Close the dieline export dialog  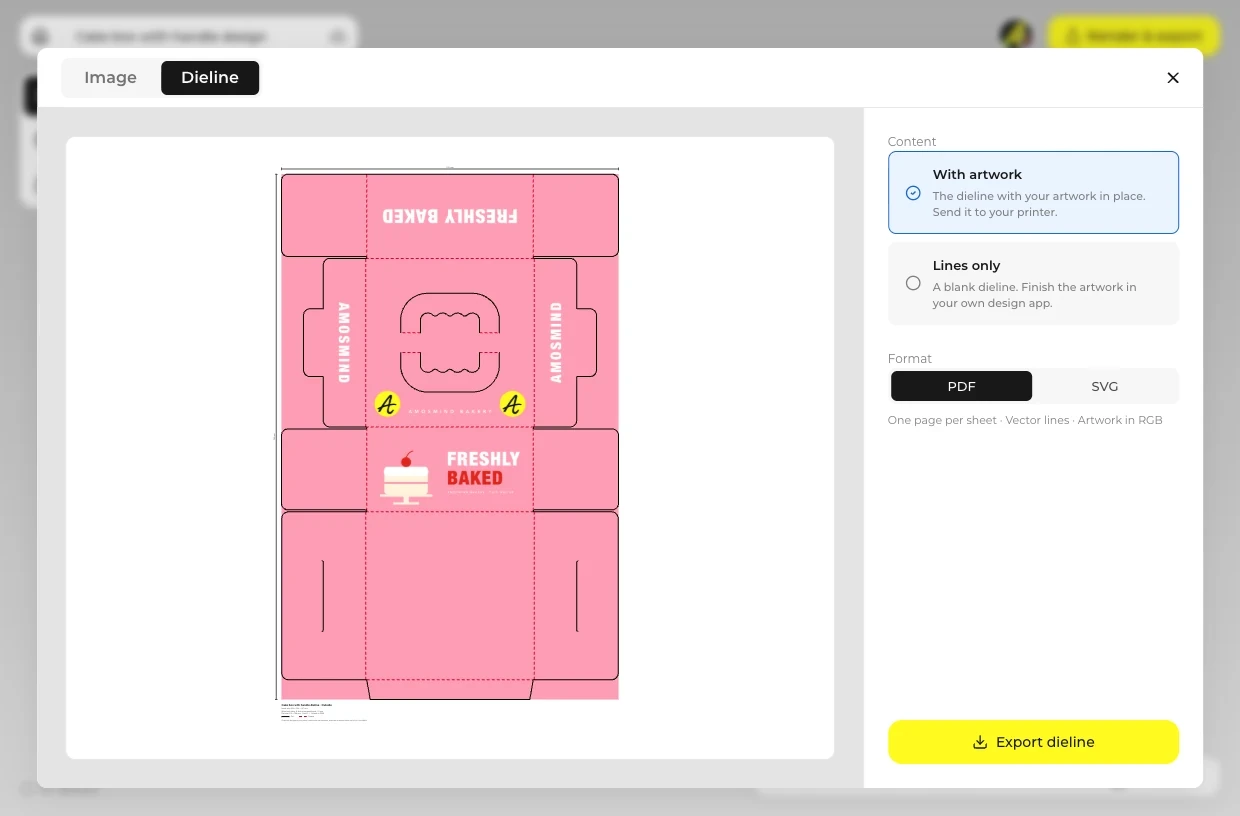click(1173, 78)
